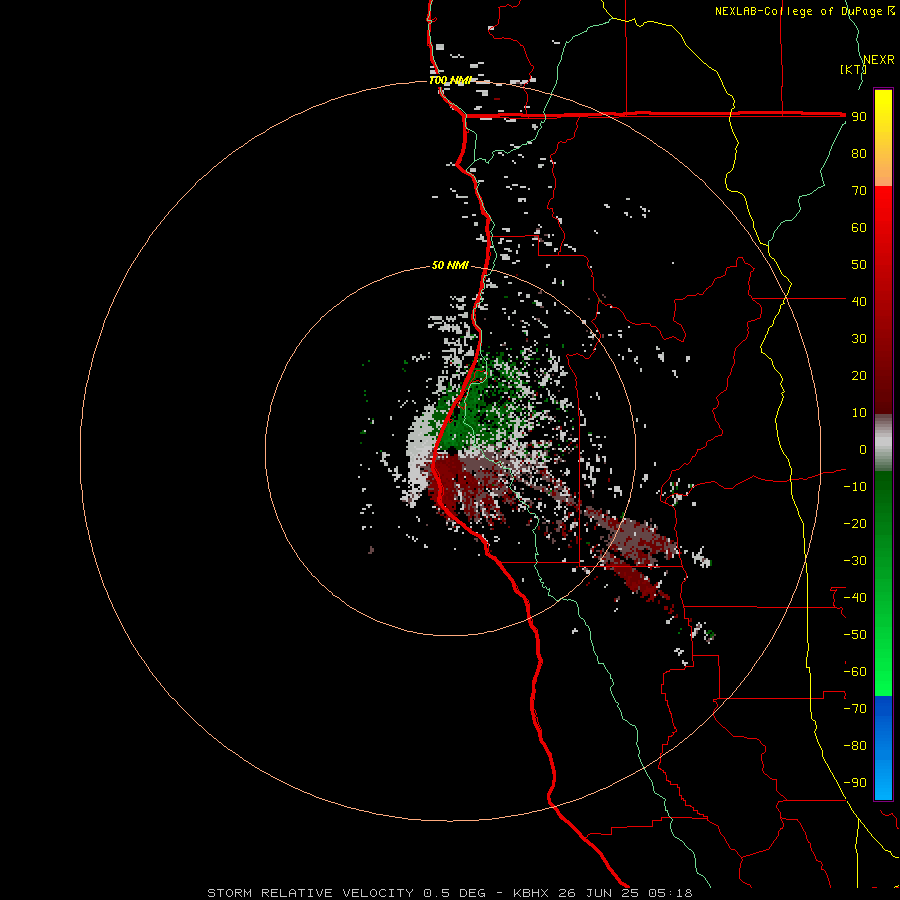Click the black radar site dot at center
The width and height of the screenshot is (900, 900).
tap(452, 451)
